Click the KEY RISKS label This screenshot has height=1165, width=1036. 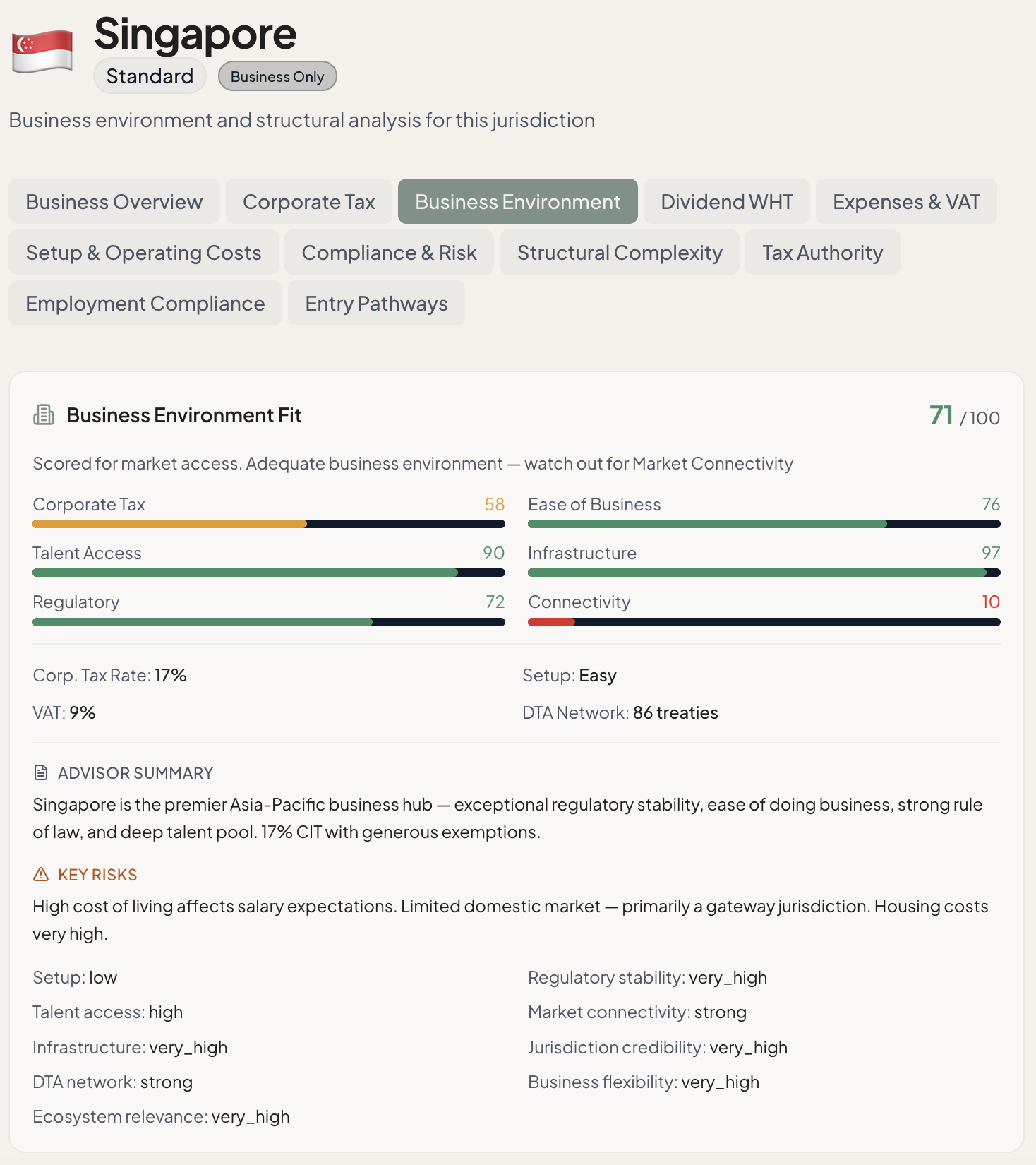(x=97, y=875)
